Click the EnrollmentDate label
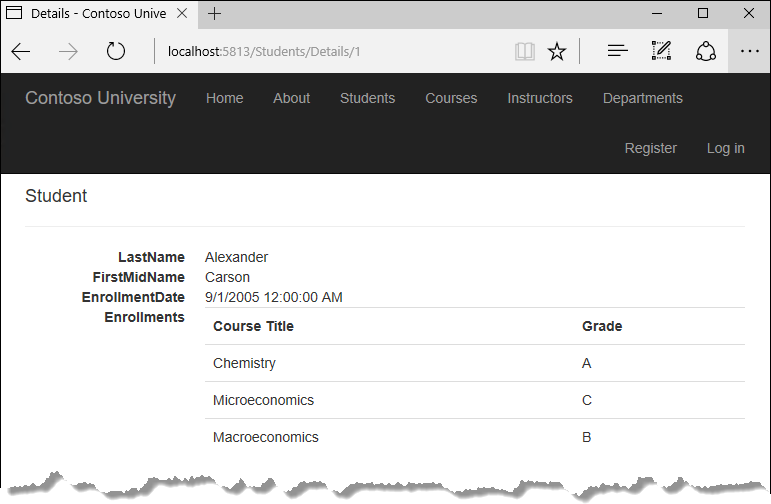This screenshot has height=504, width=771. pyautogui.click(x=133, y=297)
